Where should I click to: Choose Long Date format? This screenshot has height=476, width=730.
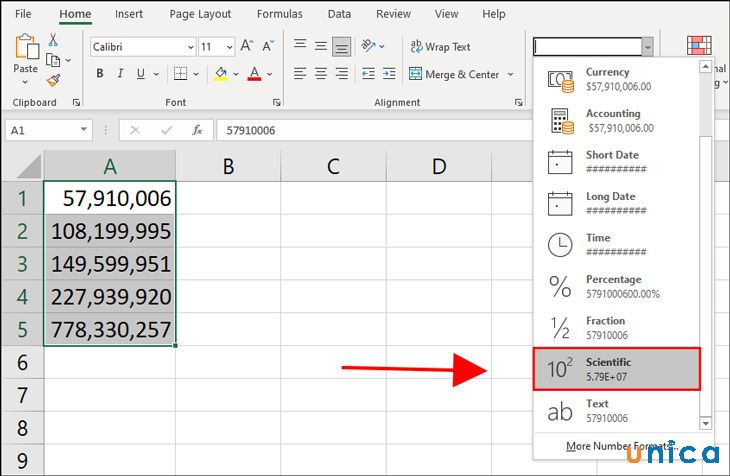616,204
